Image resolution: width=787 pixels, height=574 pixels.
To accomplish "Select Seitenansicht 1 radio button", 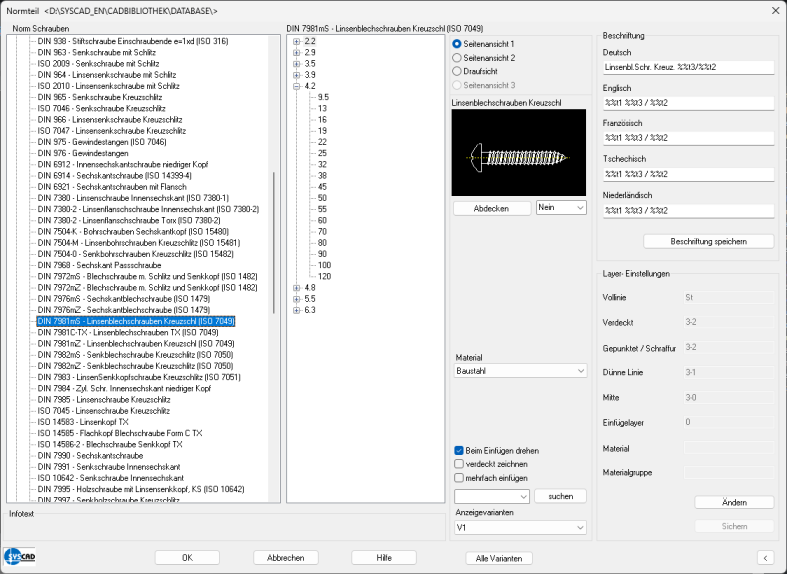I will 457,44.
